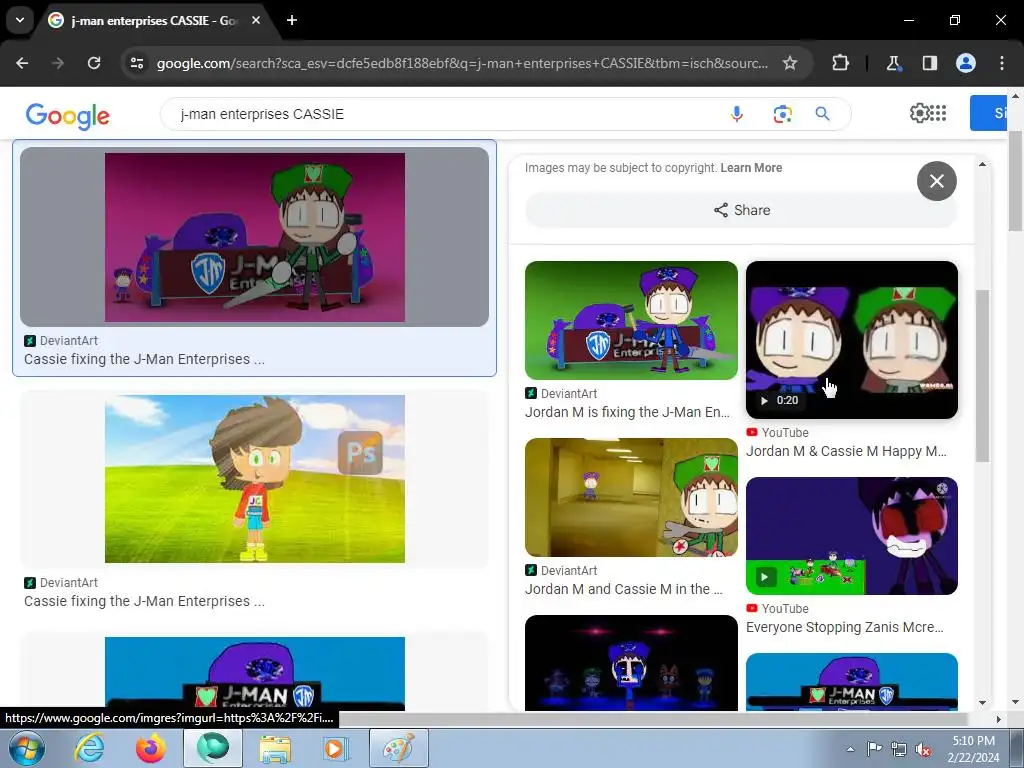
Task: Open Jordan M is fixing the J-Man thumbnail
Action: 631,321
